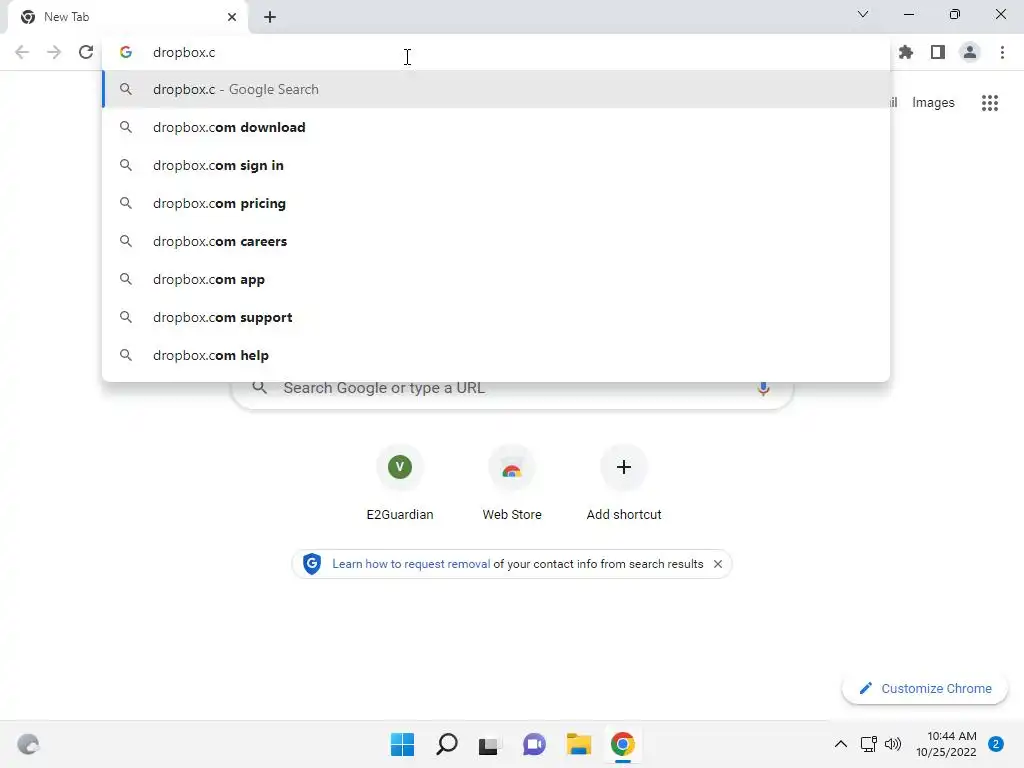The image size is (1024, 768).
Task: Open Chrome's three-dot menu
Action: (x=1002, y=52)
